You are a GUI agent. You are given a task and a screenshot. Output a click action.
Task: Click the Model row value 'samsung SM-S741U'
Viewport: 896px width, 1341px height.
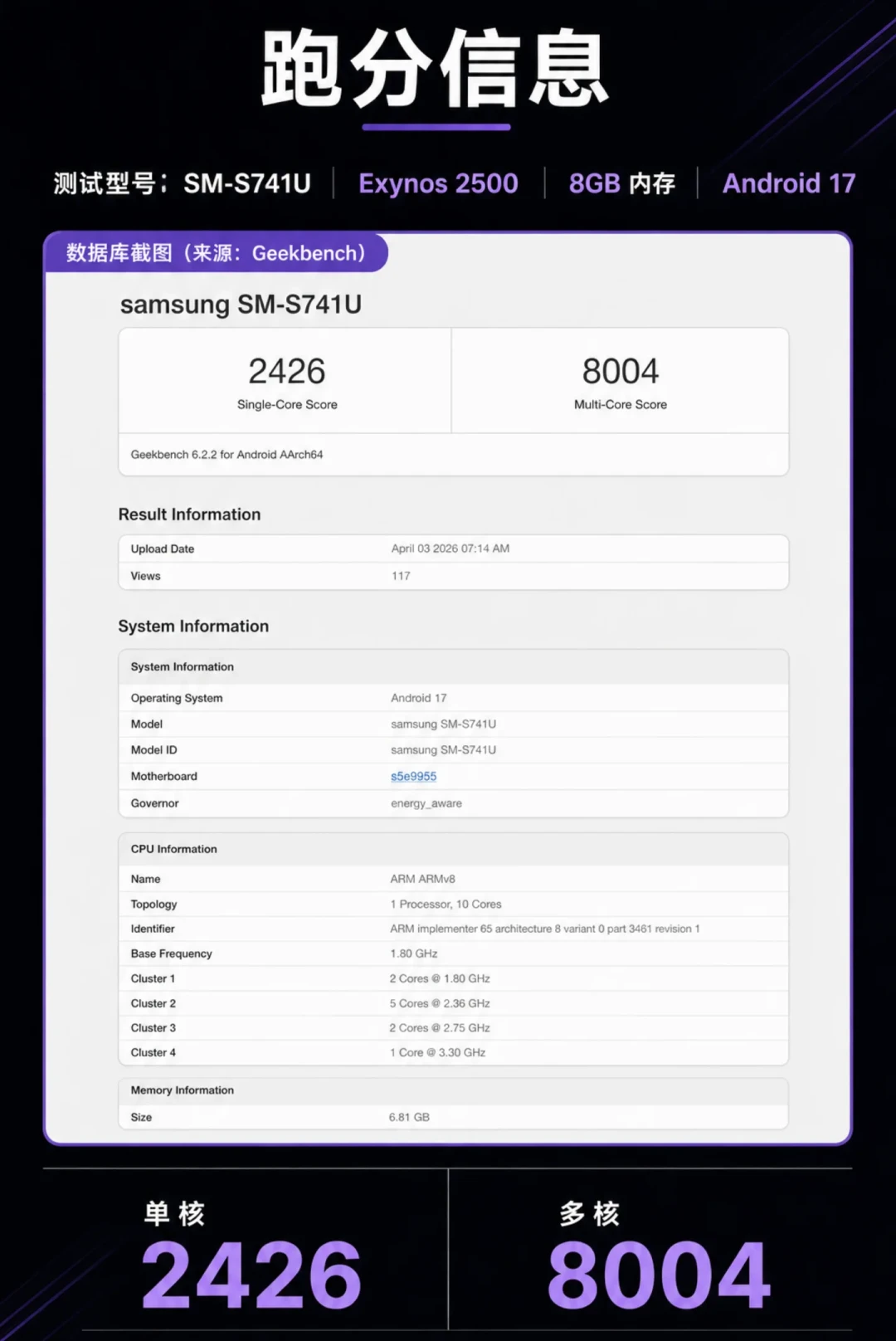pyautogui.click(x=444, y=724)
